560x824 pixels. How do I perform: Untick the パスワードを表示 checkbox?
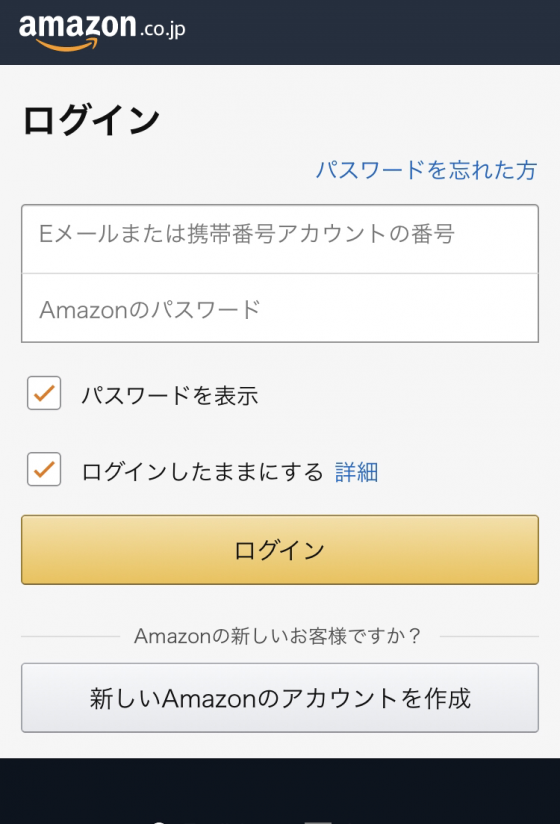[x=44, y=393]
